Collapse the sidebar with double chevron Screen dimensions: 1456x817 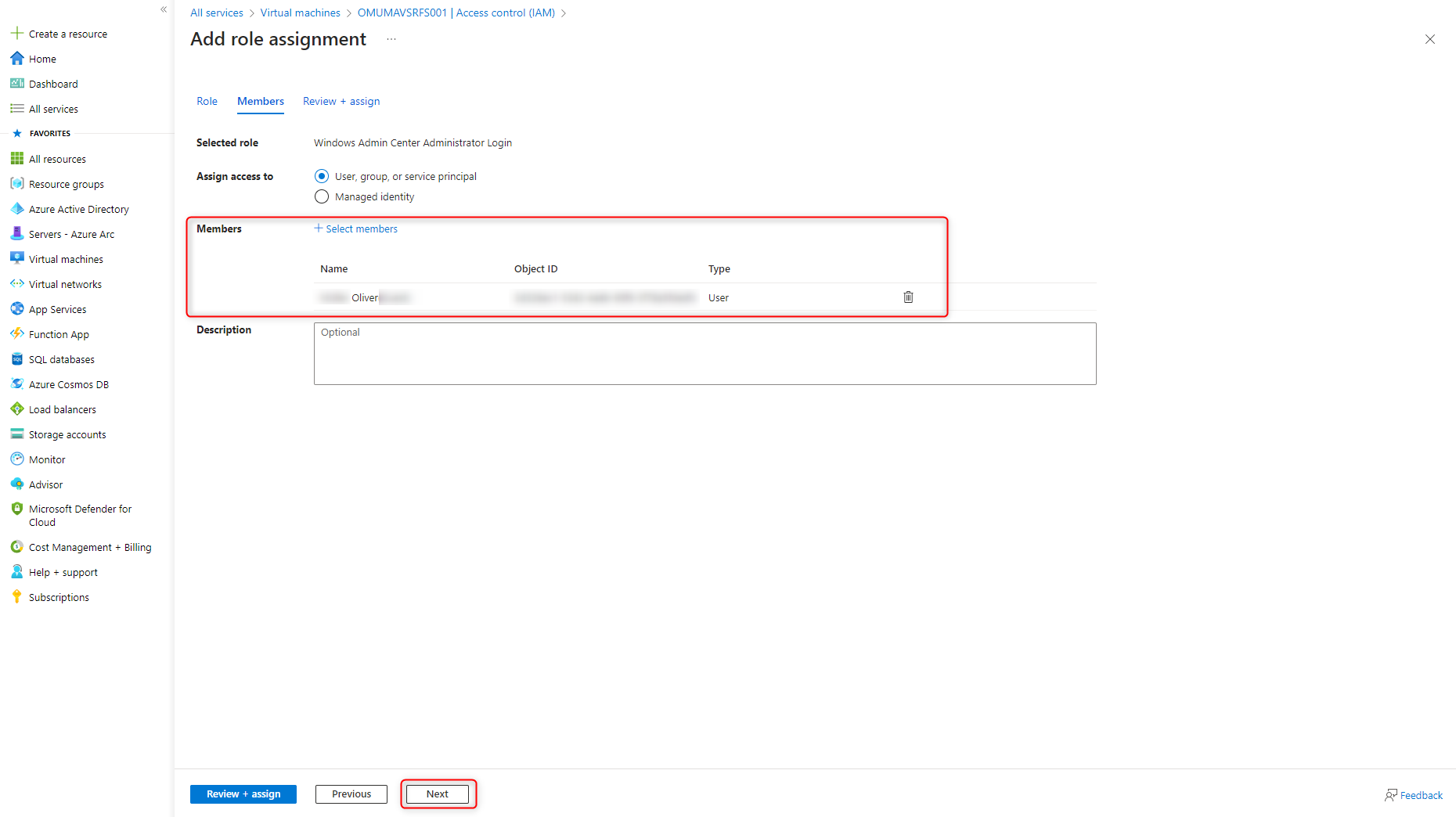click(164, 9)
